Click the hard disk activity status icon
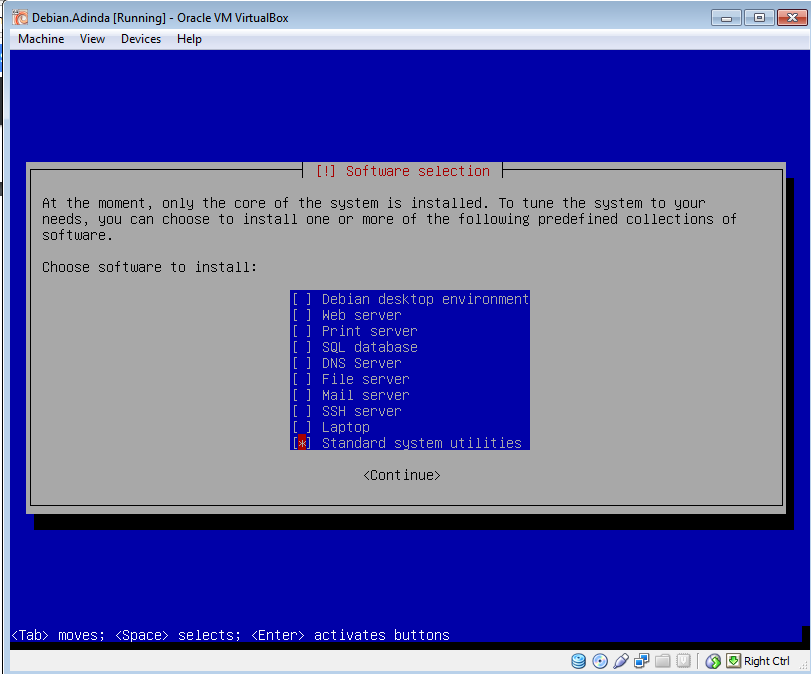The width and height of the screenshot is (811, 674). click(578, 661)
